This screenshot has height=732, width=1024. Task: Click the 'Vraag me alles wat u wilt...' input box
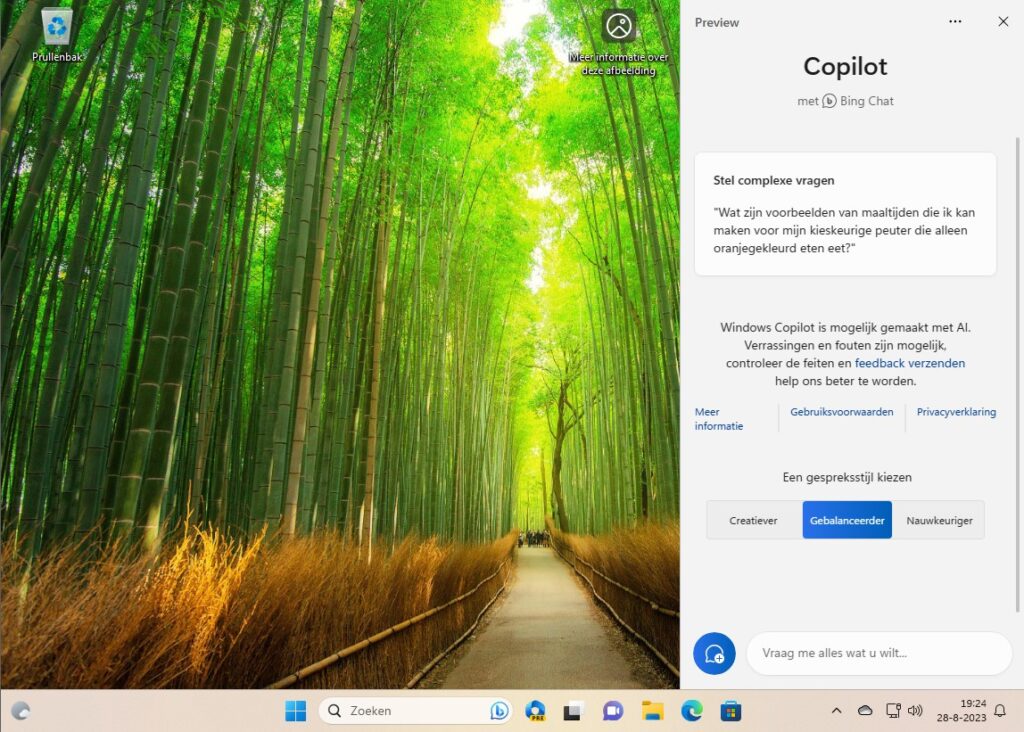(879, 653)
